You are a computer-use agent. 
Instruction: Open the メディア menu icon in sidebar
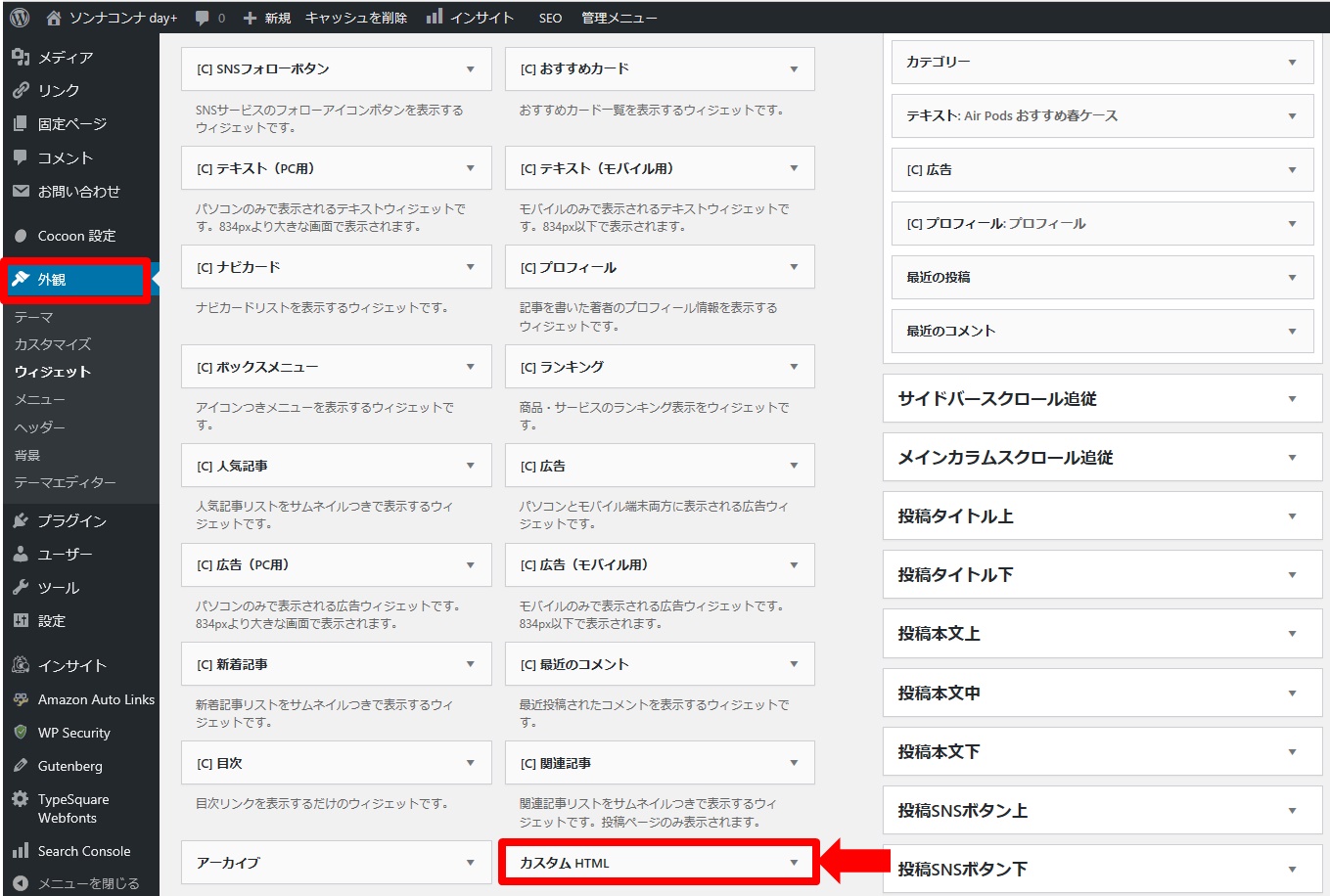click(x=21, y=58)
